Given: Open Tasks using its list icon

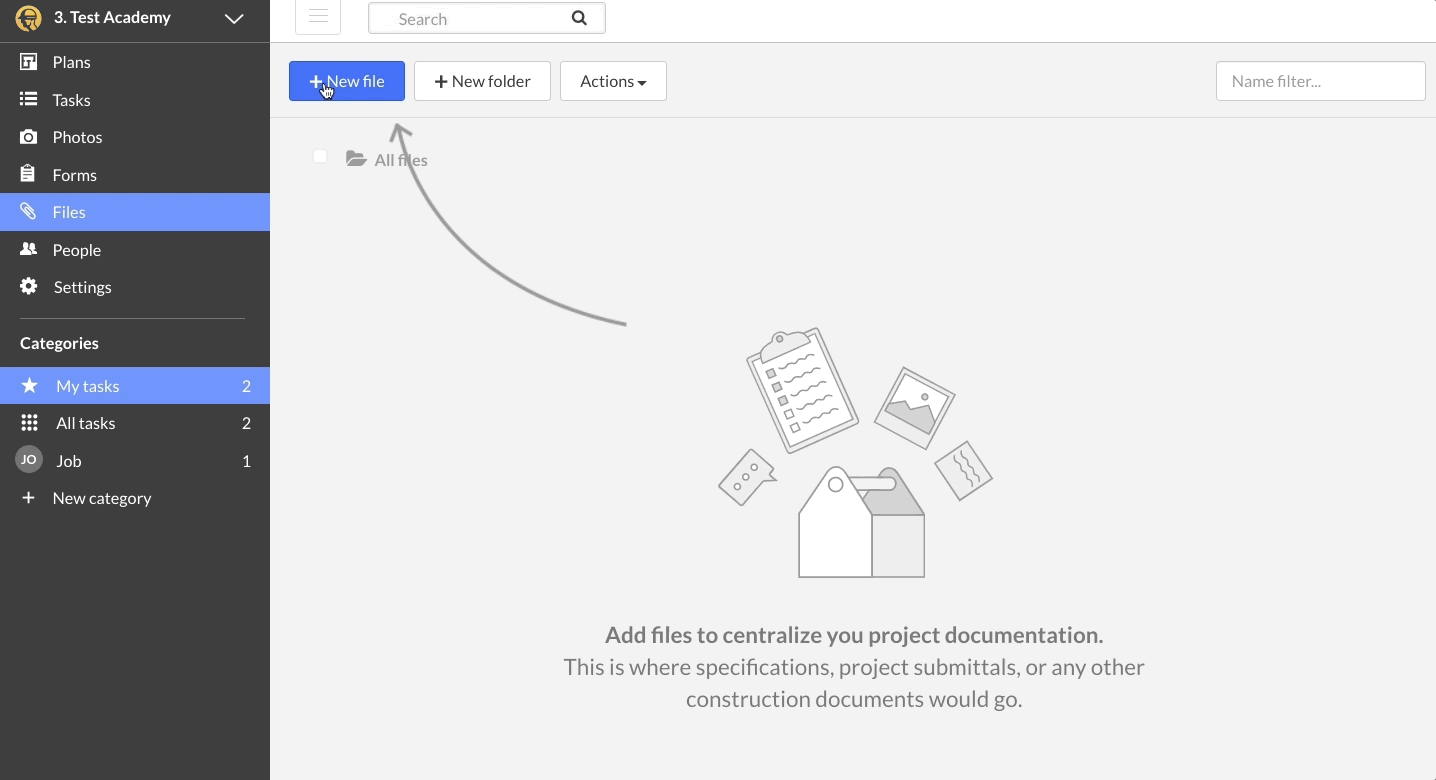Looking at the screenshot, I should pos(28,99).
